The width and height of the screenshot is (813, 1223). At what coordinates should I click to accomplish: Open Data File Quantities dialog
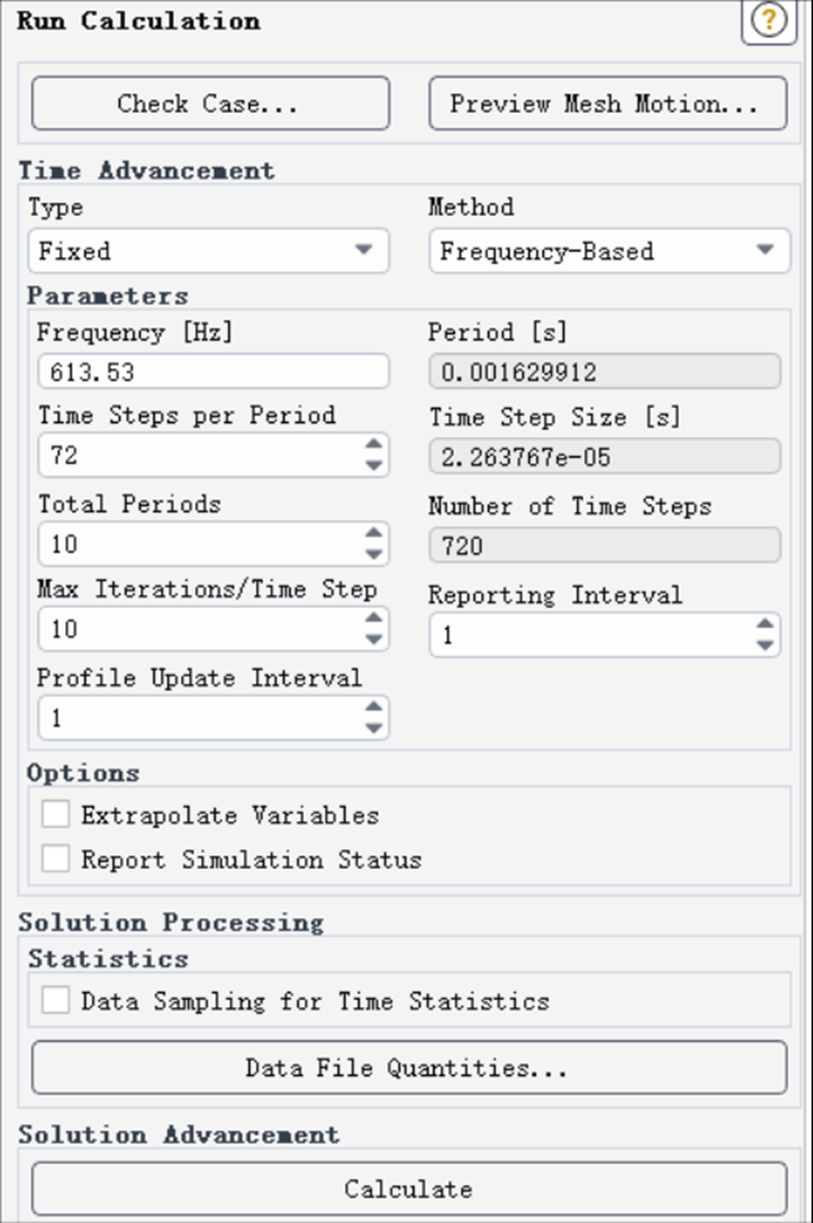tap(409, 1068)
